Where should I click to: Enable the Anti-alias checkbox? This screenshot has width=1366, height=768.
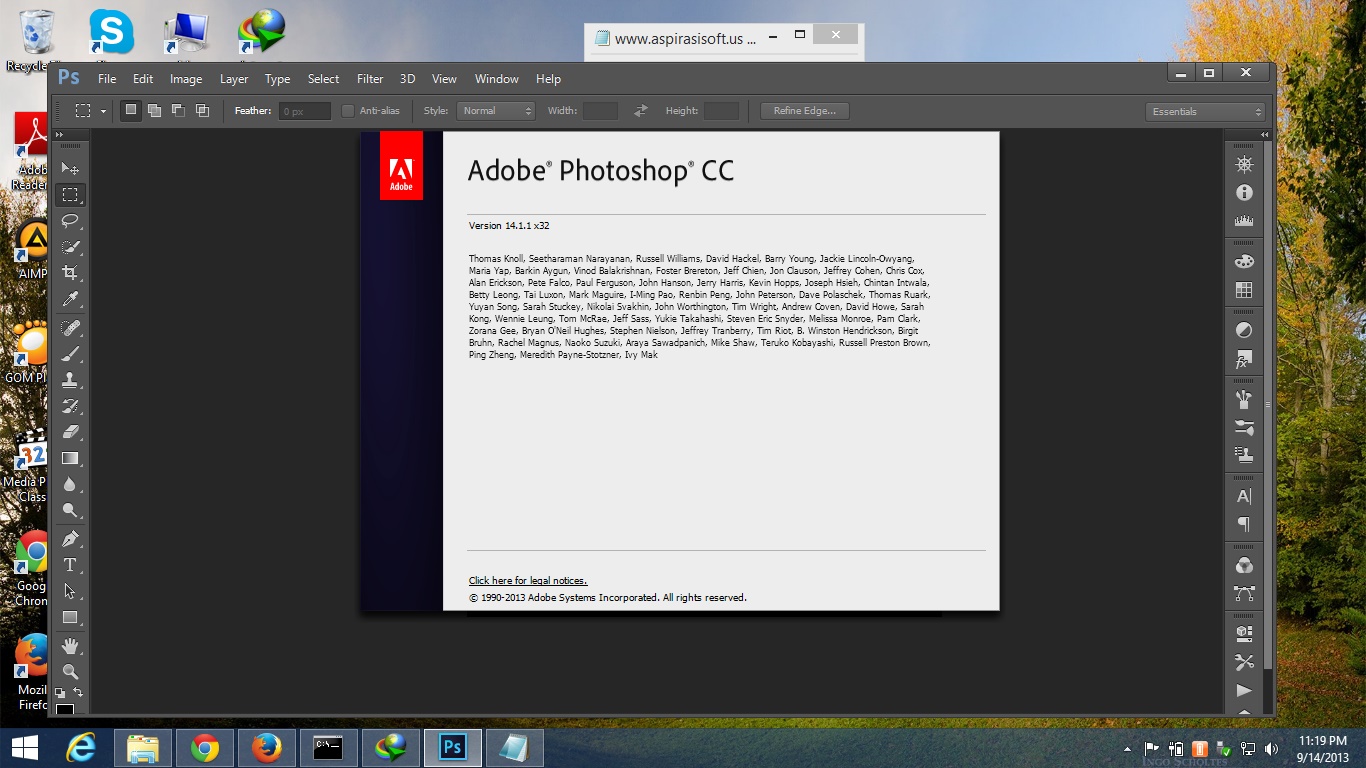pos(348,111)
